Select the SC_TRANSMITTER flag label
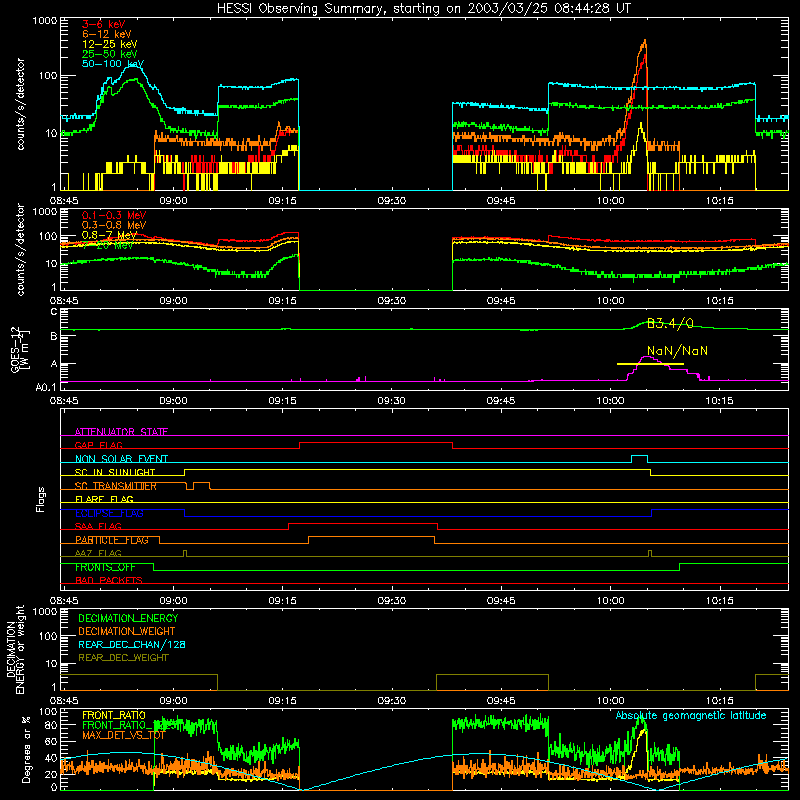 point(116,486)
